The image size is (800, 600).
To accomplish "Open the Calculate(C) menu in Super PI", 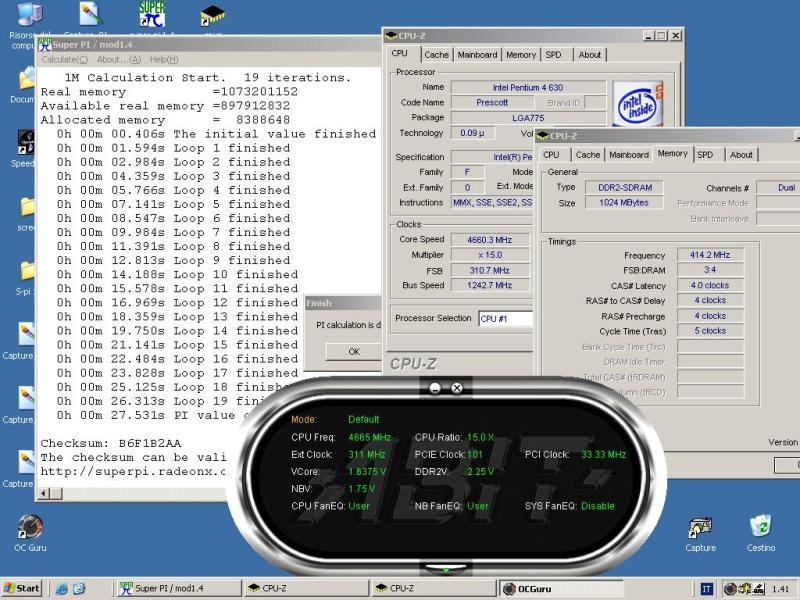I will point(64,60).
